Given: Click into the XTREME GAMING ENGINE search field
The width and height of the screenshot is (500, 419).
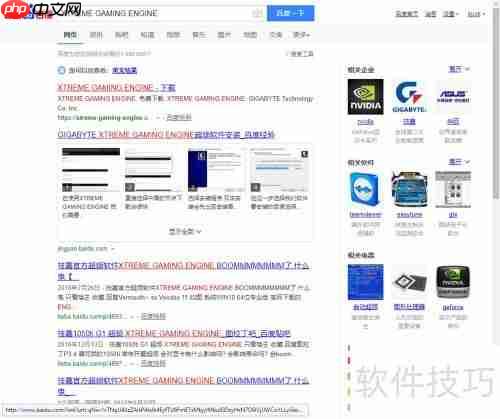Looking at the screenshot, I should tap(160, 13).
